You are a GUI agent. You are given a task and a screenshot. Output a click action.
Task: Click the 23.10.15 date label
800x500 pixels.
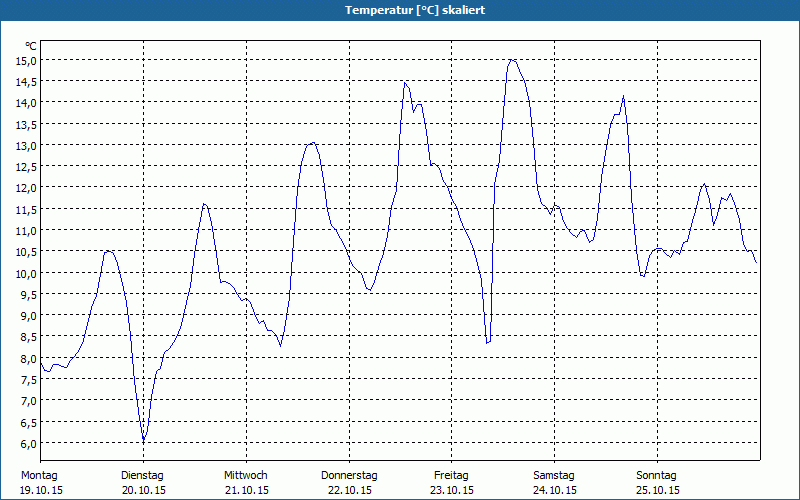[x=452, y=490]
